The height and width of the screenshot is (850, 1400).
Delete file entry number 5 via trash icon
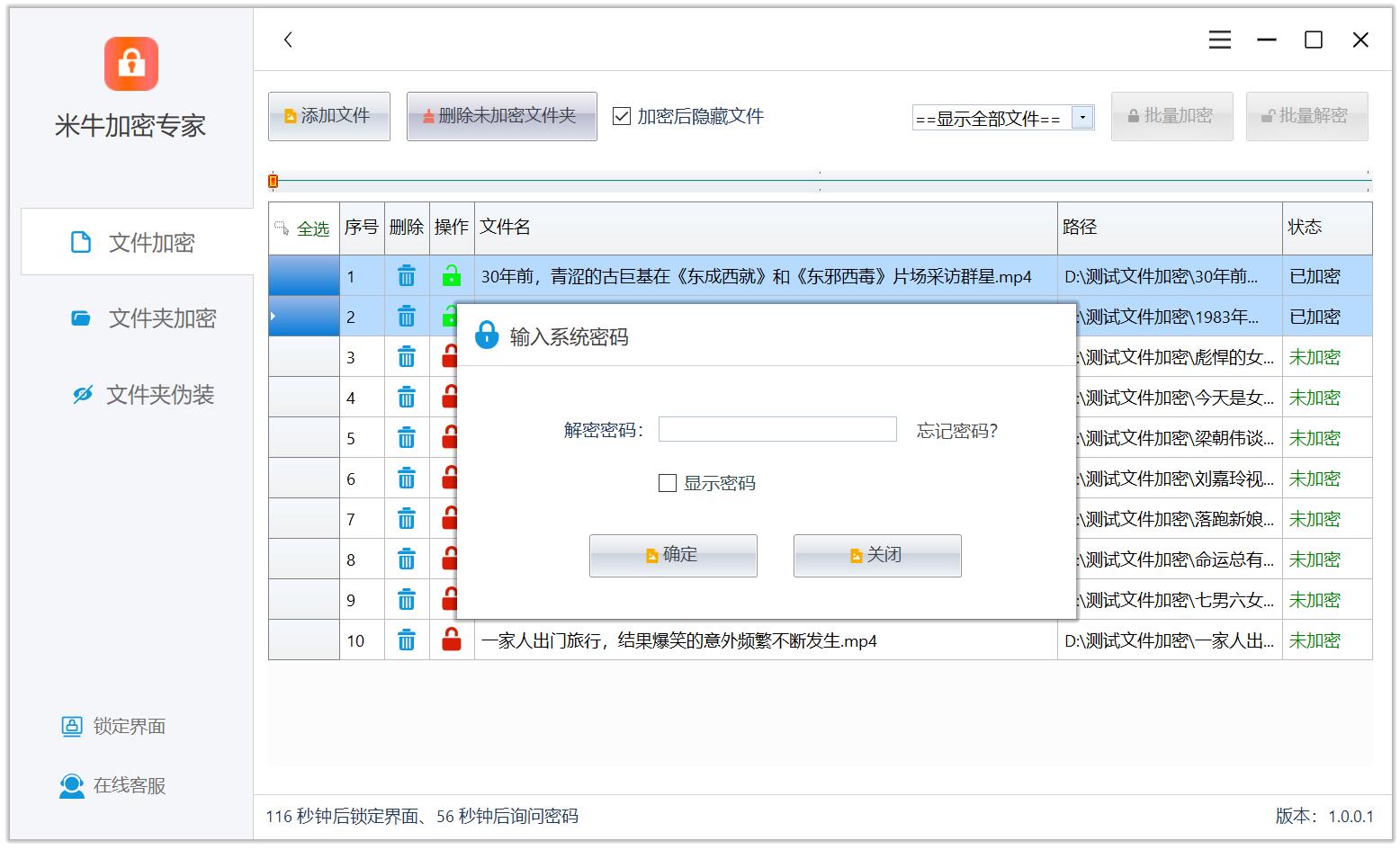coord(407,438)
